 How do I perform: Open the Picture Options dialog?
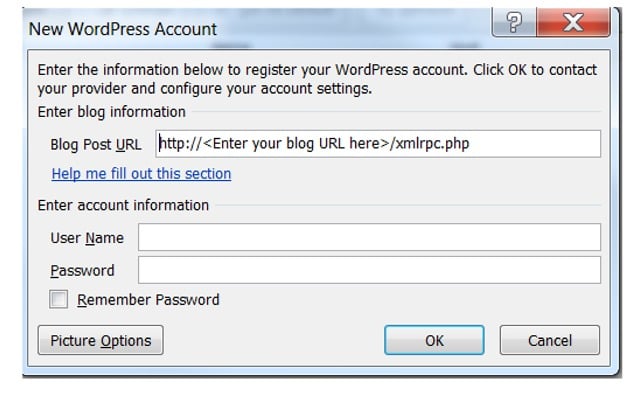pyautogui.click(x=101, y=340)
